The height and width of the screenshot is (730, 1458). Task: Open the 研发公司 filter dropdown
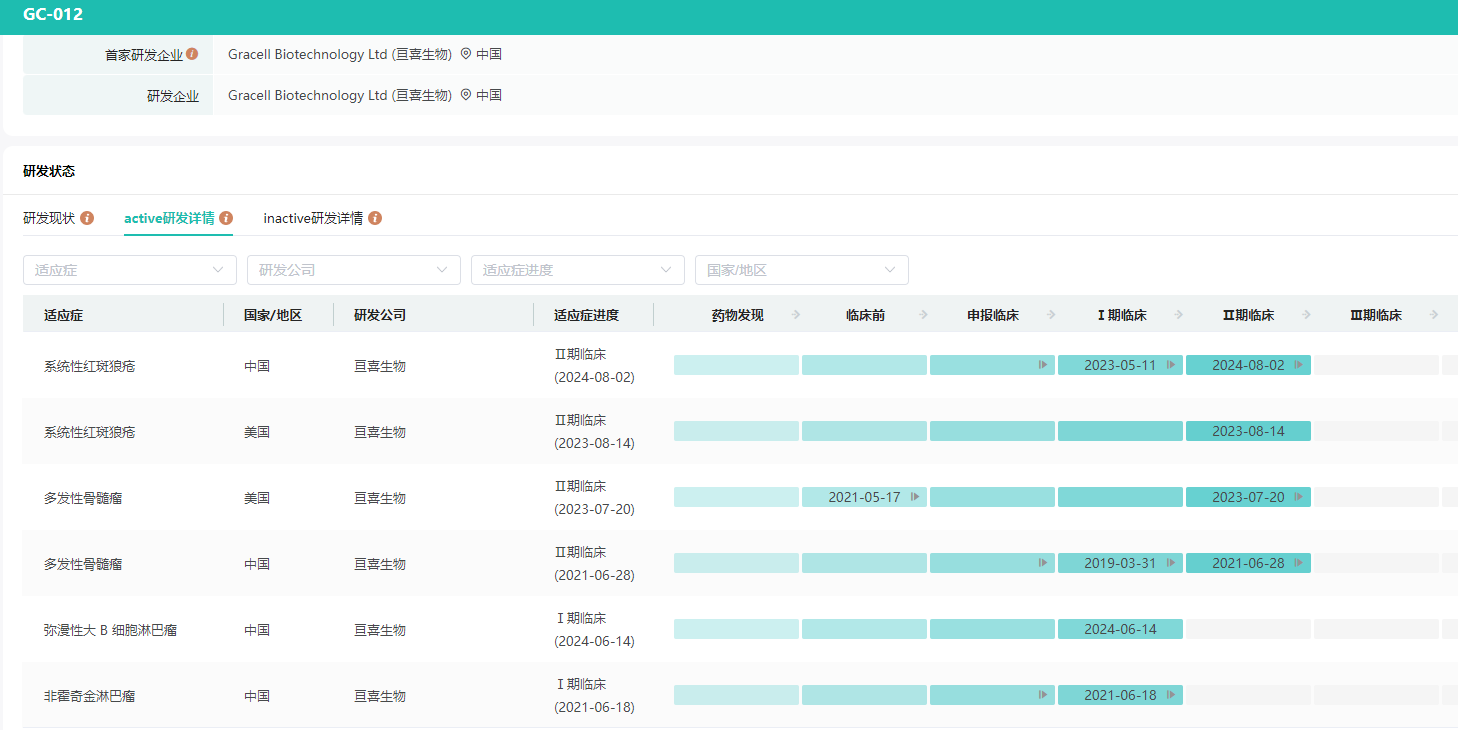click(x=354, y=270)
